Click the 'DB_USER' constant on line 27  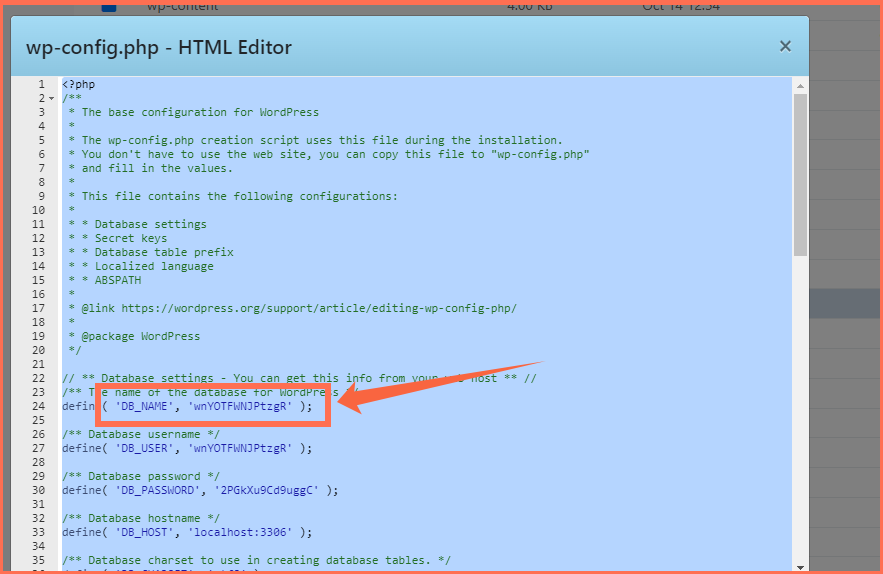click(144, 448)
